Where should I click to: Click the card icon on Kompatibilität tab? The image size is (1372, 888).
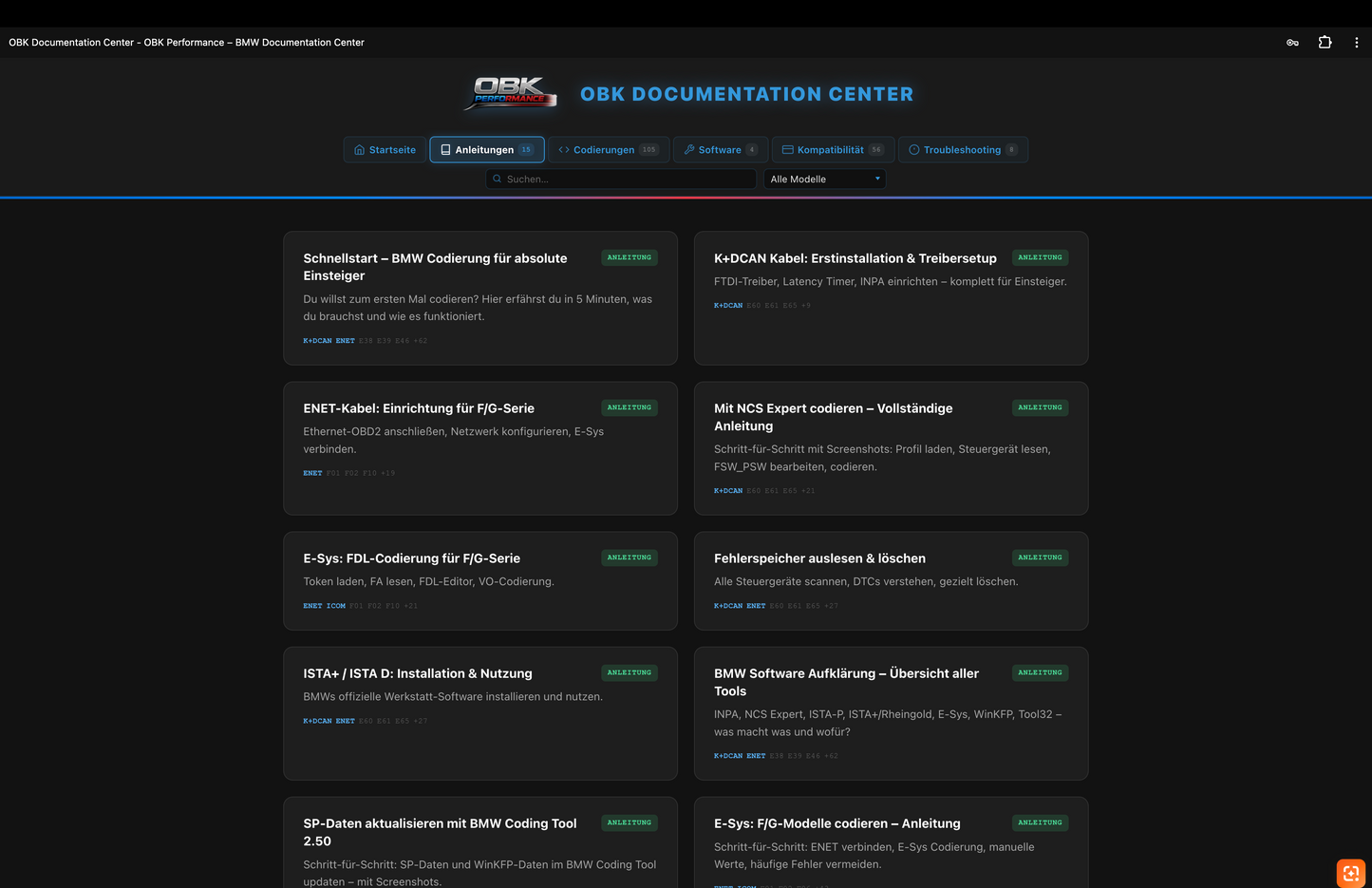pyautogui.click(x=787, y=150)
